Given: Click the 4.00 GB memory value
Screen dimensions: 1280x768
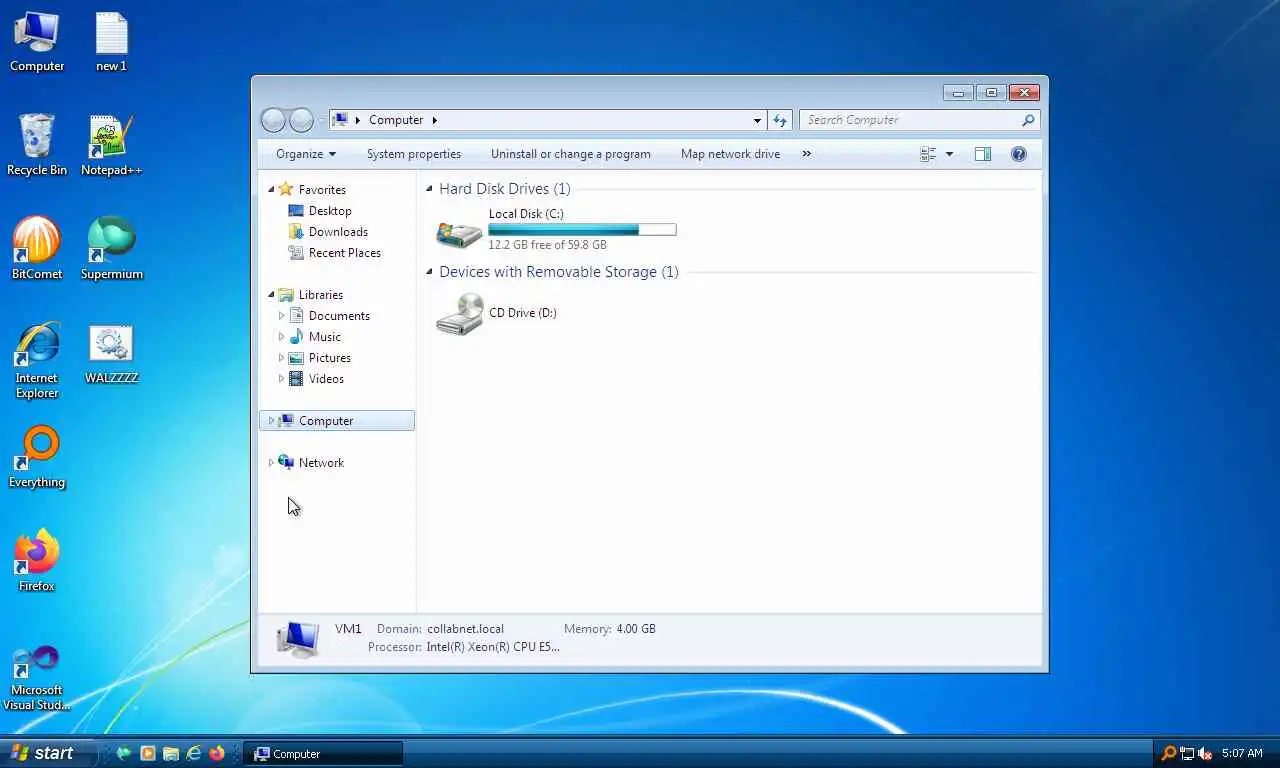Looking at the screenshot, I should [x=636, y=629].
